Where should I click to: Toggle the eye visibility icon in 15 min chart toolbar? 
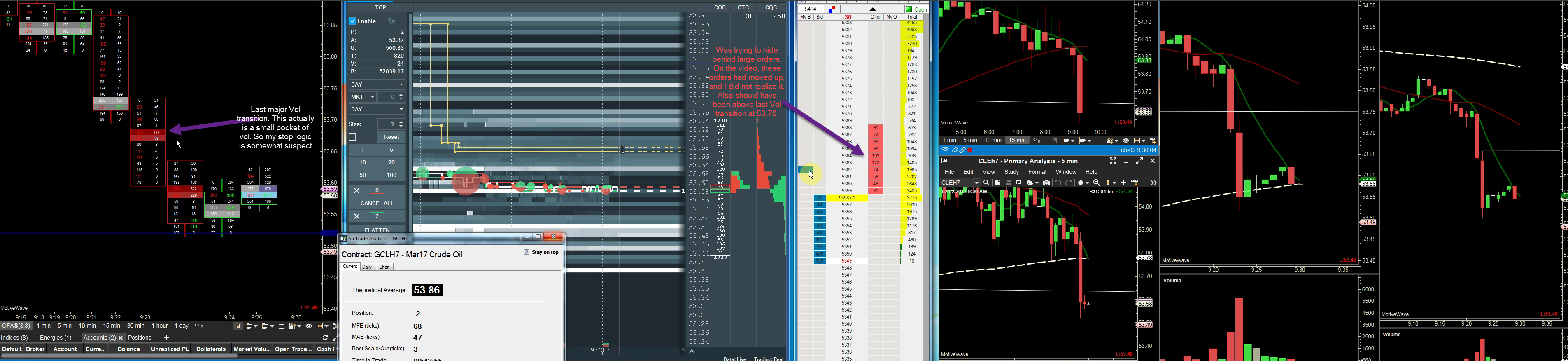click(x=1125, y=141)
